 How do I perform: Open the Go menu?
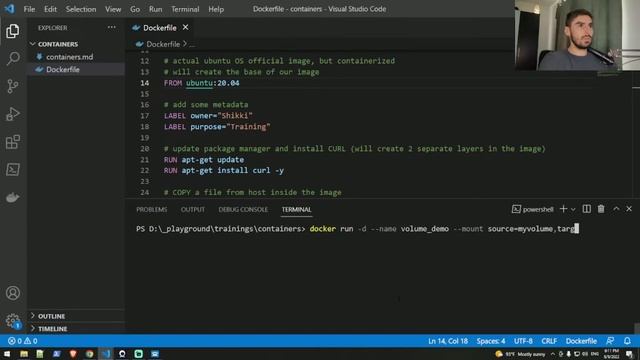click(135, 9)
